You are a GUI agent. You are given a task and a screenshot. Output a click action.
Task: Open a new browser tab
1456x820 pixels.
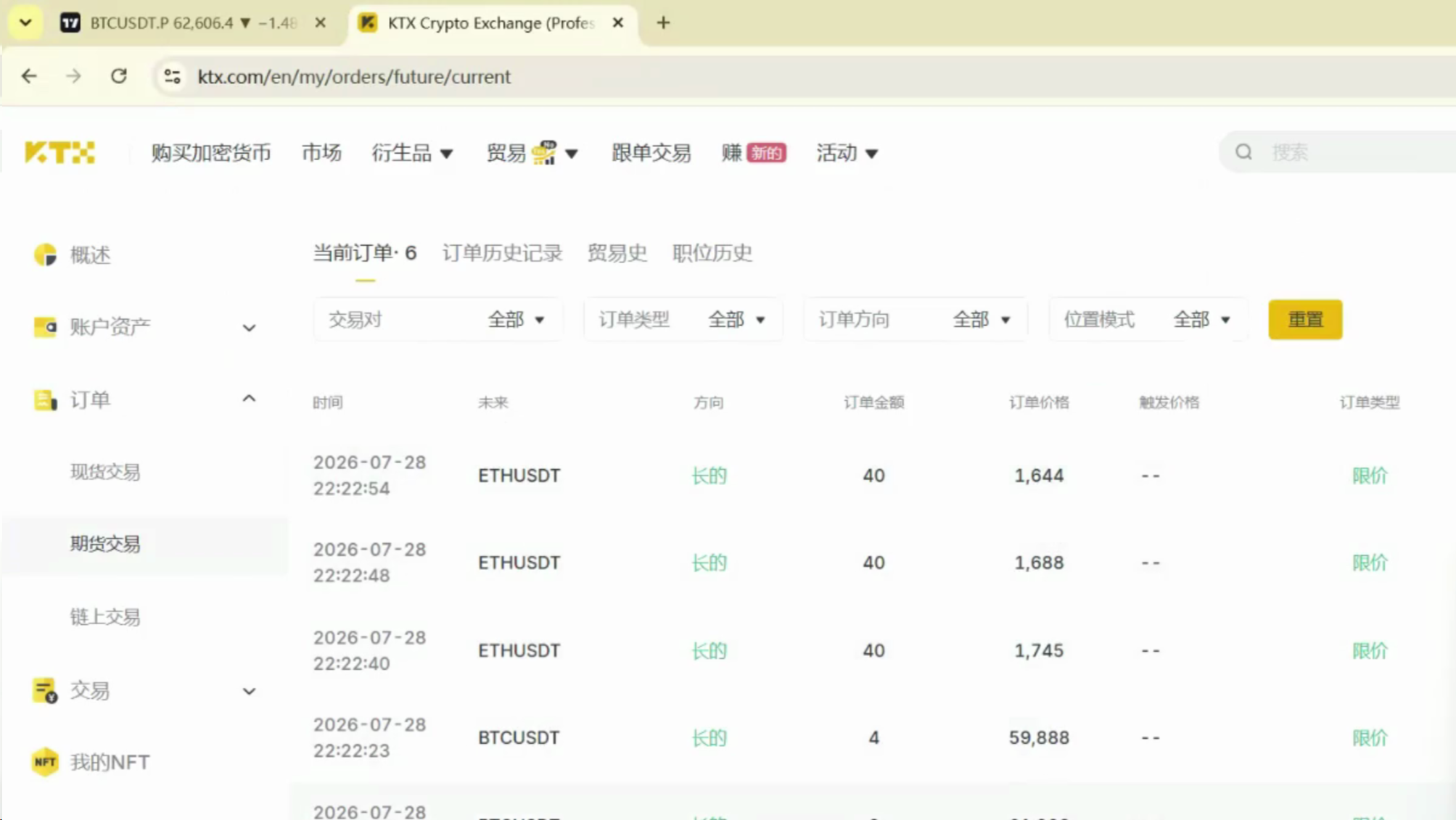(x=663, y=22)
